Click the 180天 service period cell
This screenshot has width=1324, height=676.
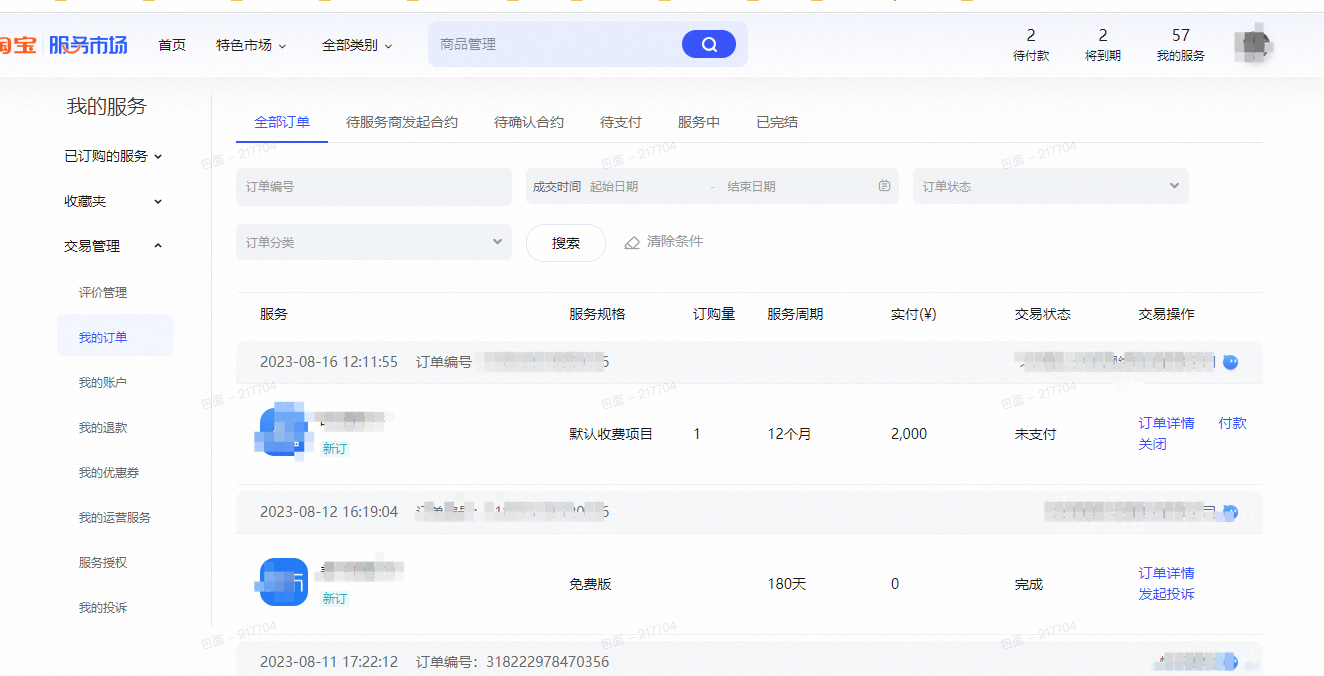pyautogui.click(x=786, y=584)
